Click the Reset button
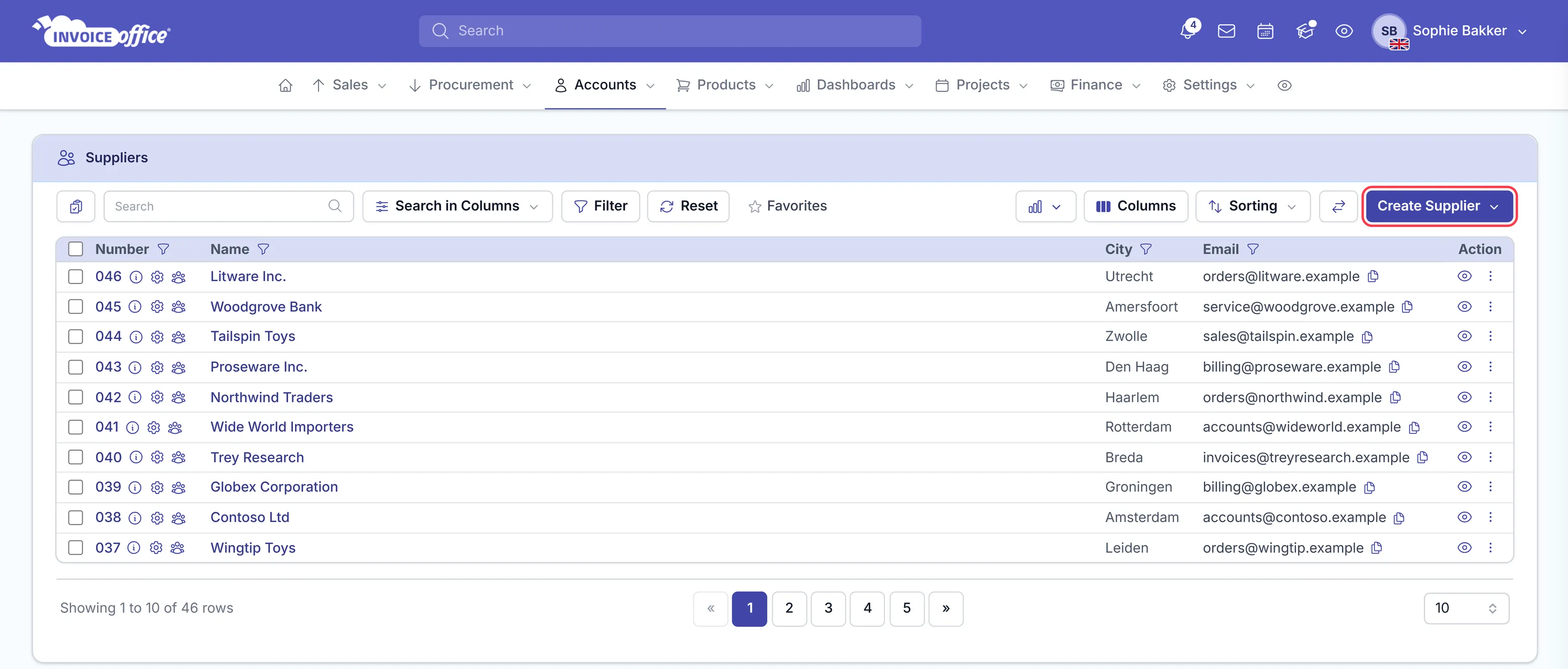Image resolution: width=1568 pixels, height=669 pixels. pos(688,206)
